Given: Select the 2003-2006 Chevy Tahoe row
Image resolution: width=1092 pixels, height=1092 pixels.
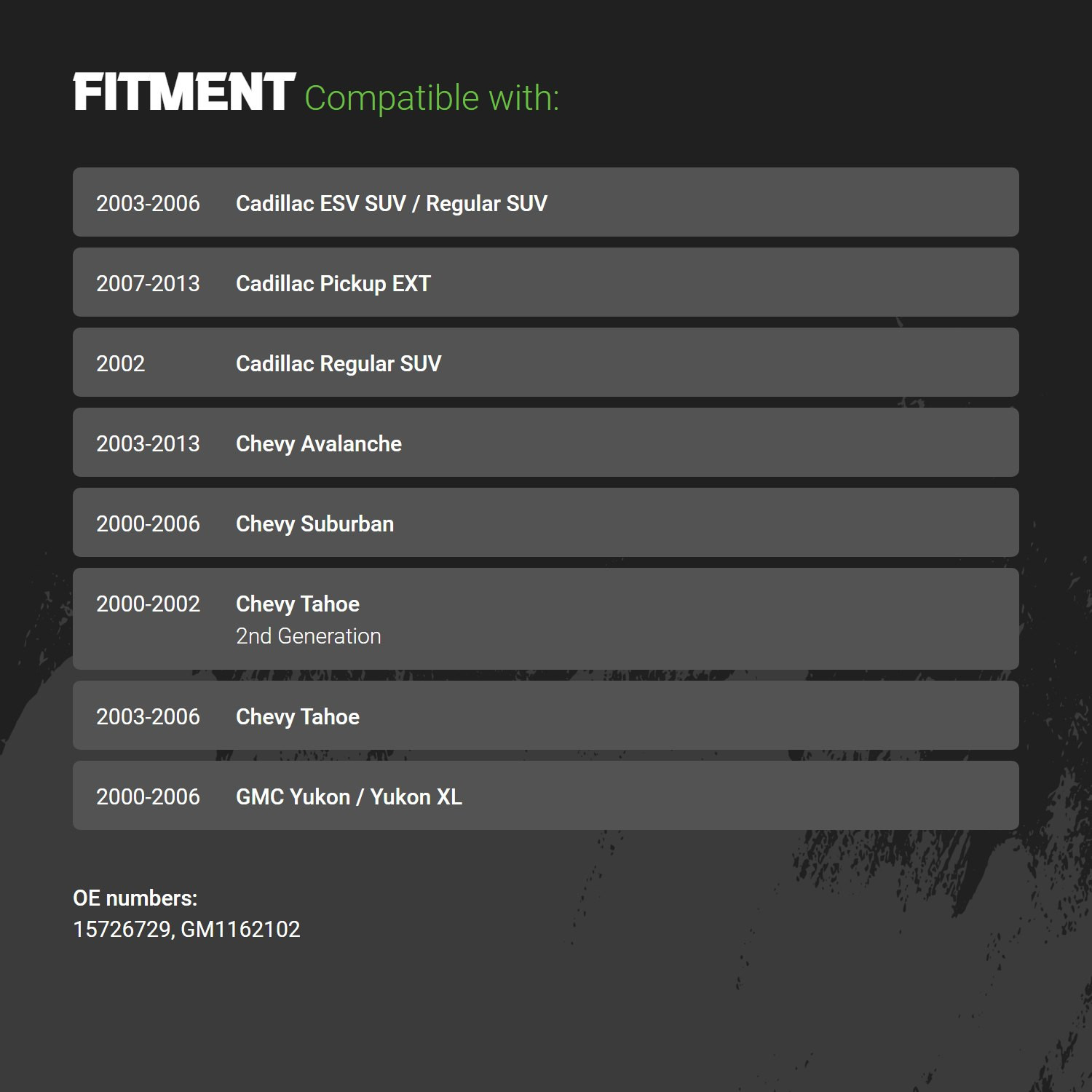Looking at the screenshot, I should tap(546, 716).
